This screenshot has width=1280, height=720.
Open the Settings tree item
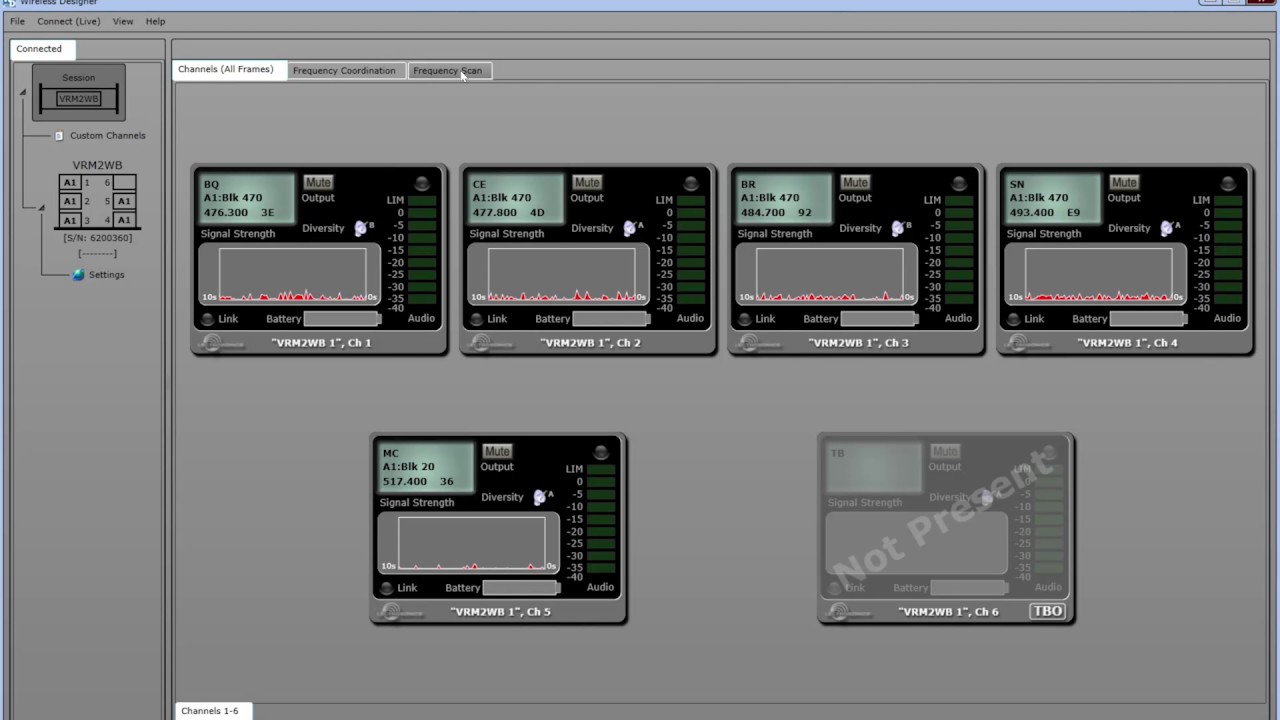106,275
